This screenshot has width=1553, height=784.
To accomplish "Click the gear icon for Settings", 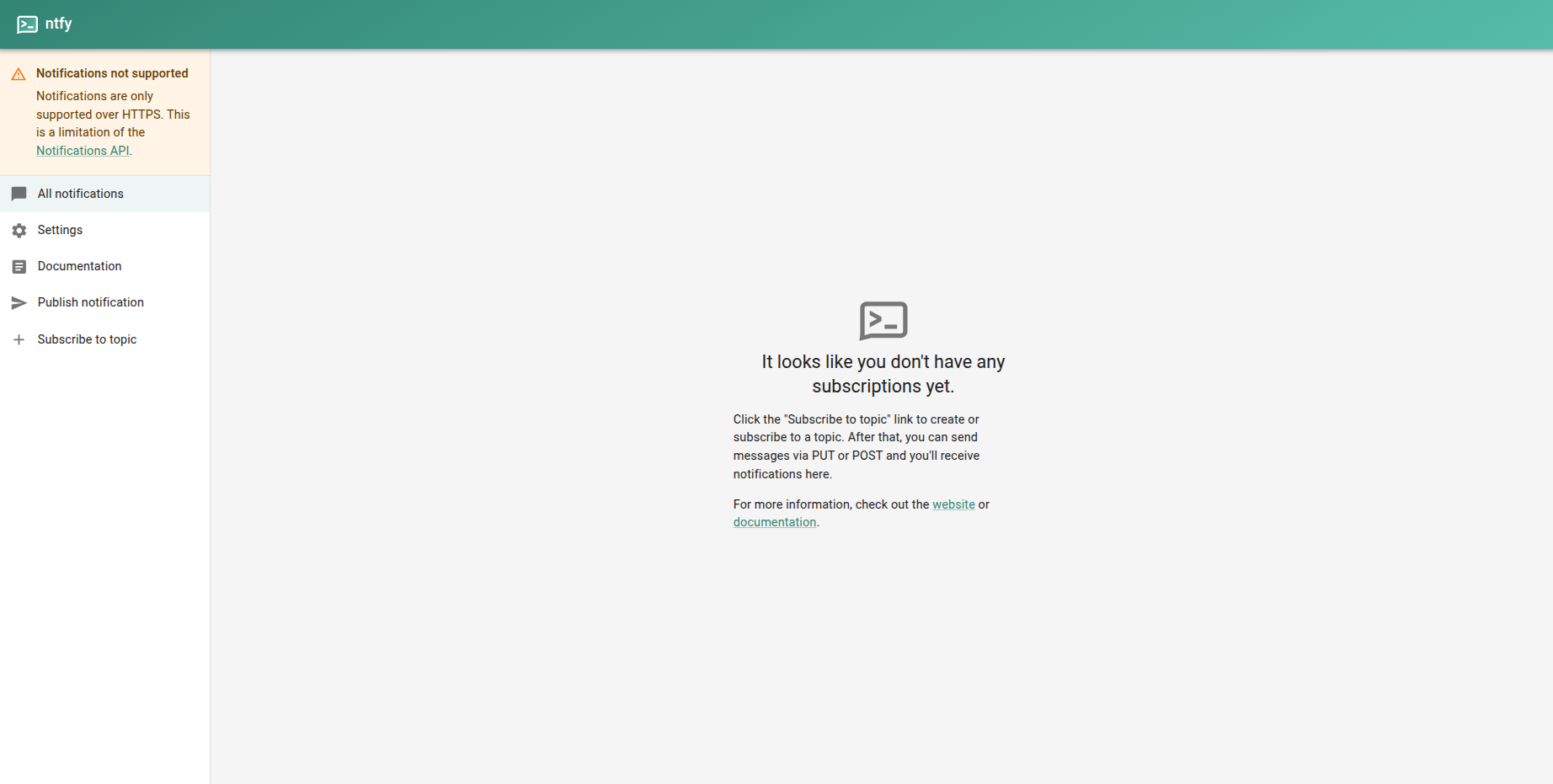I will tap(19, 230).
